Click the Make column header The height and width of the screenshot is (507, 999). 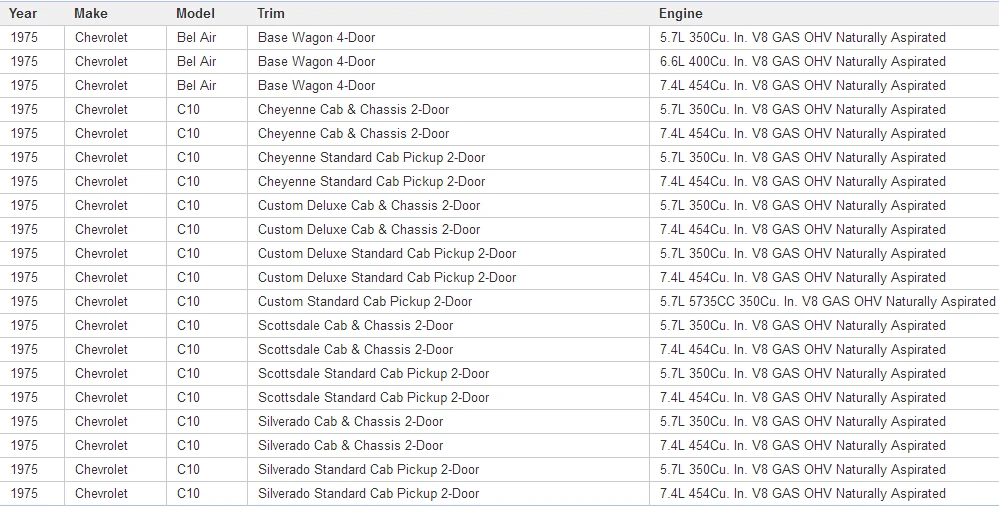click(x=115, y=13)
